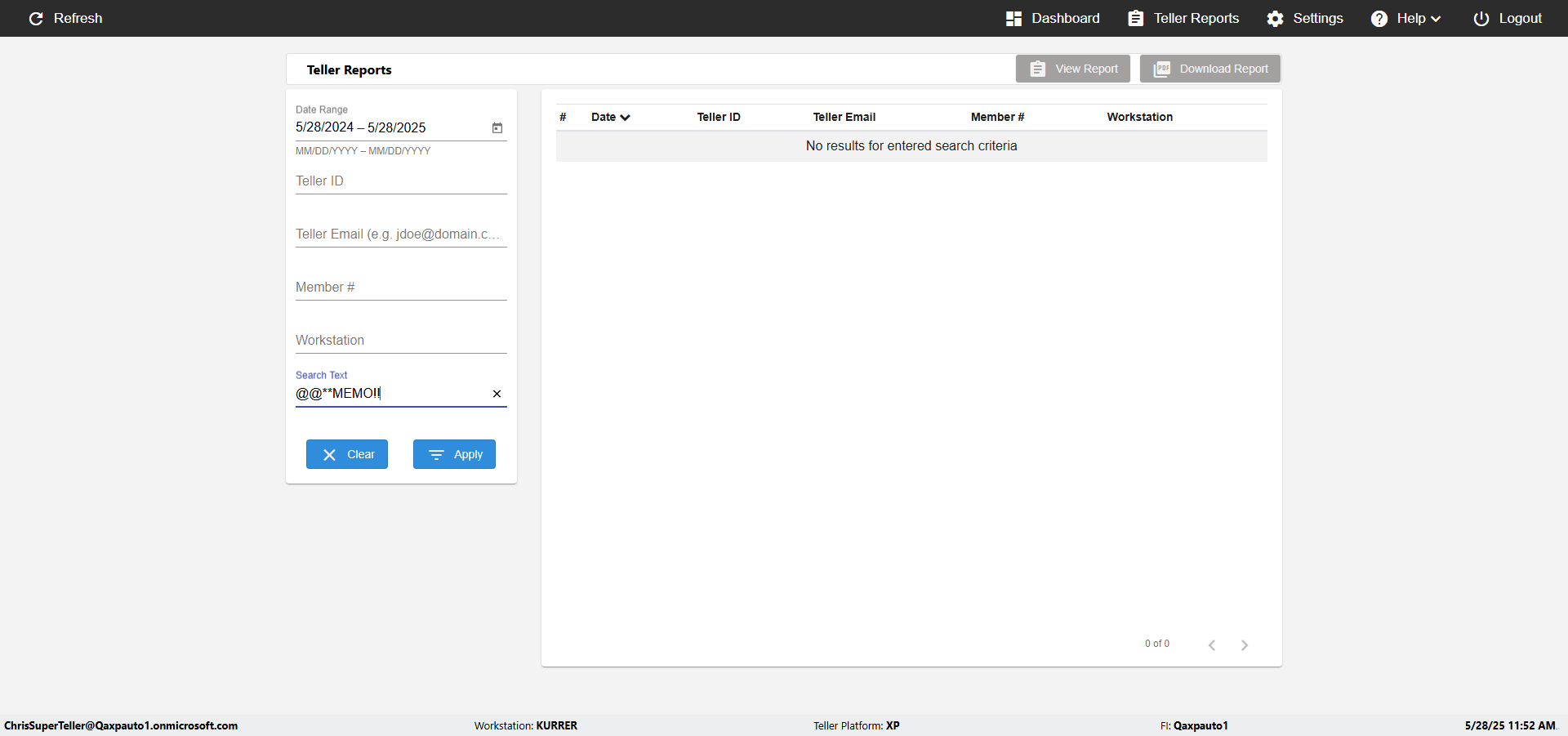Focus the Workstation input field
This screenshot has width=1568, height=736.
pyautogui.click(x=401, y=341)
